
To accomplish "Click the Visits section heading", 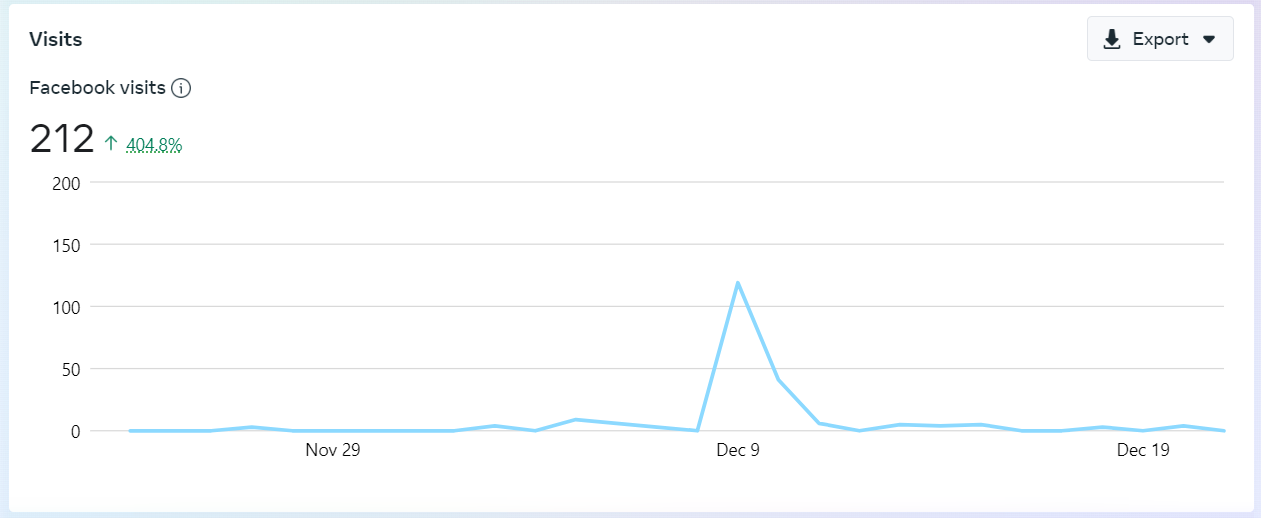I will click(x=56, y=40).
